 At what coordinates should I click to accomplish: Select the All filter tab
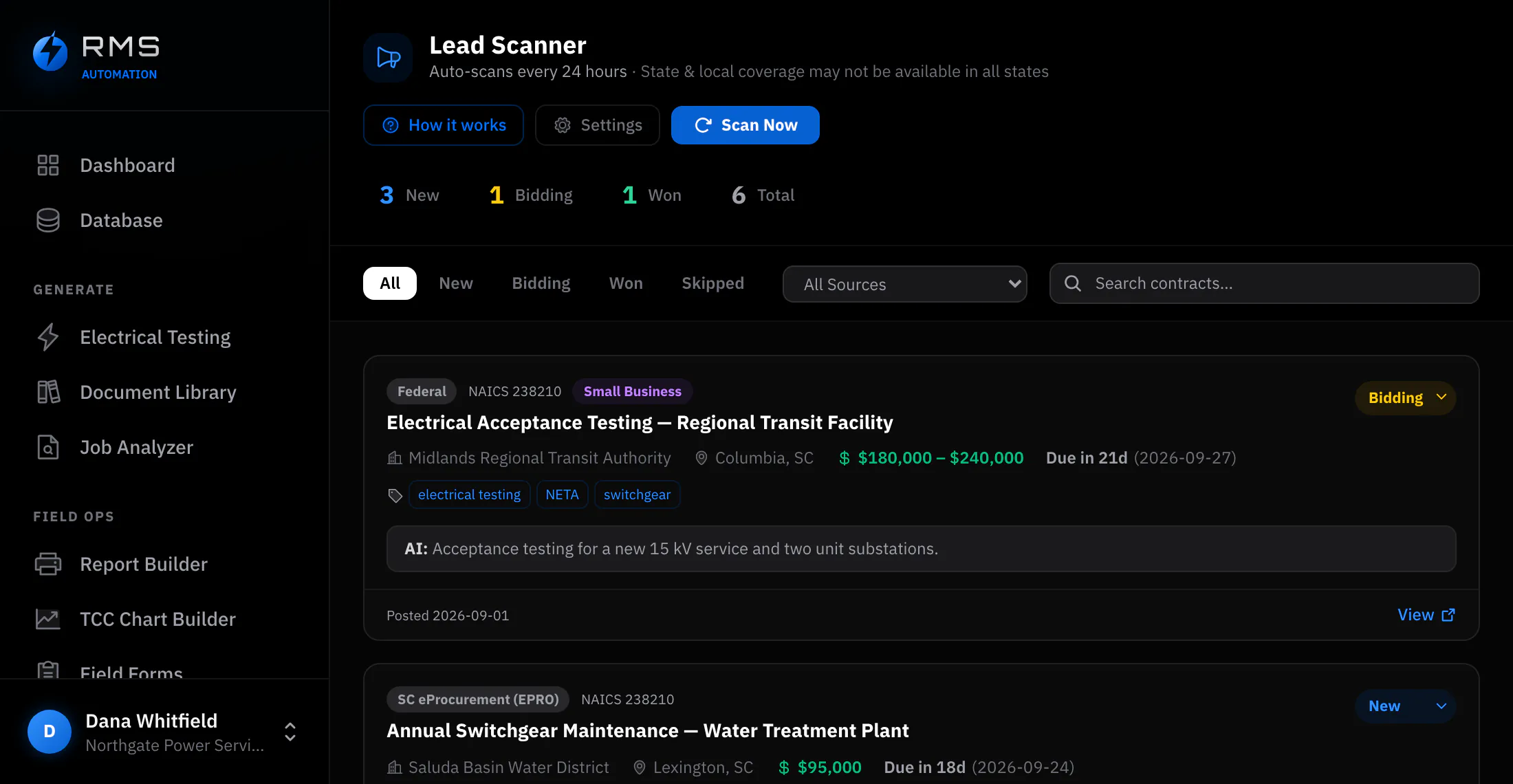[x=390, y=283]
